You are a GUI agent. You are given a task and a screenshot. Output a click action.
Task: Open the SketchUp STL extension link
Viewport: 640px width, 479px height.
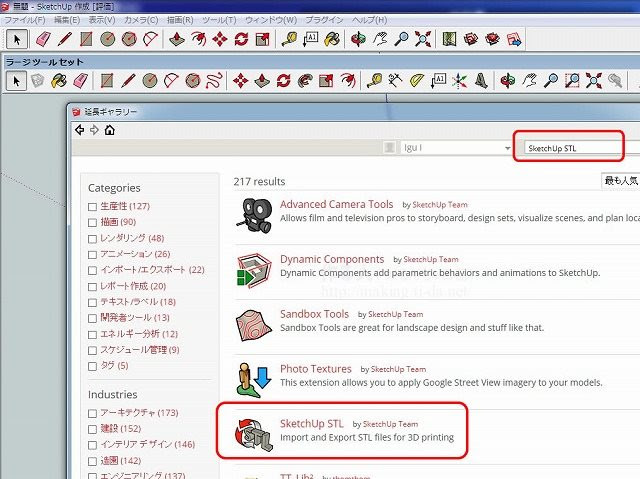(x=311, y=424)
